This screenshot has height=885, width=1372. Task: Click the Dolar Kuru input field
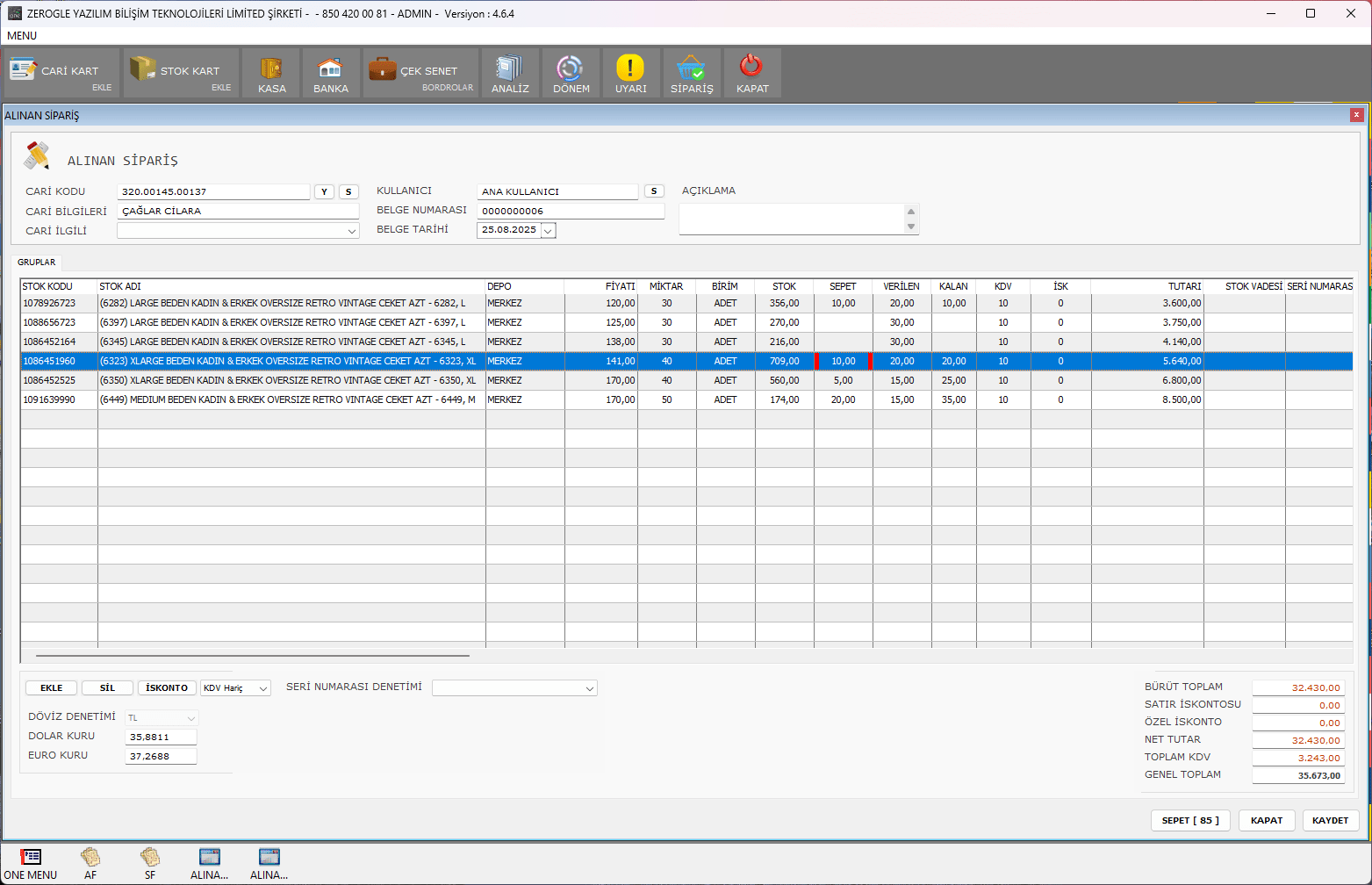click(161, 737)
